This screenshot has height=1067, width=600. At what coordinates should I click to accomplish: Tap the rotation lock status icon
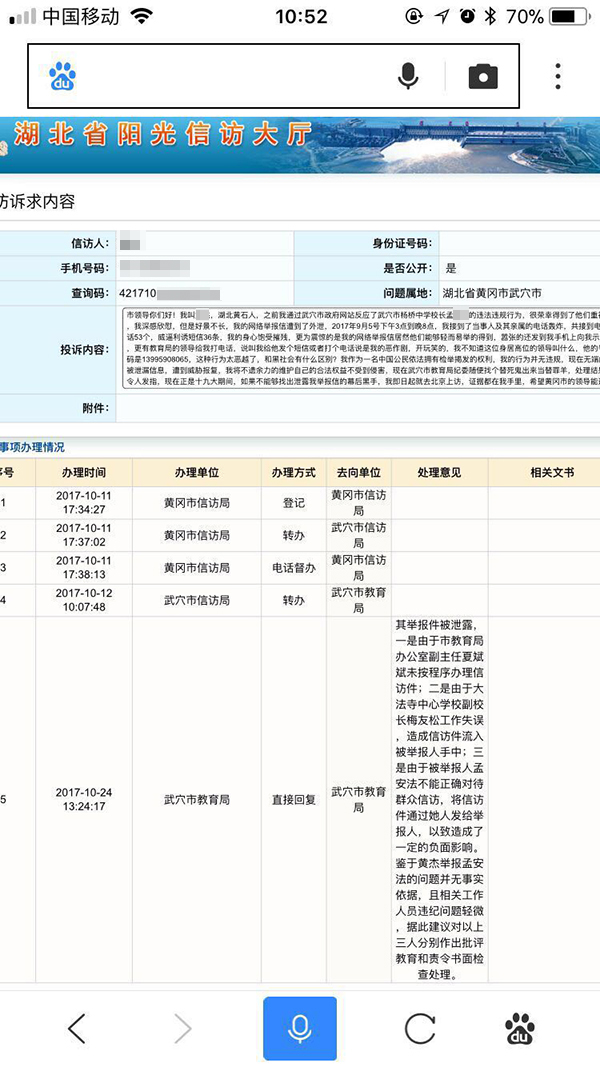pos(414,16)
